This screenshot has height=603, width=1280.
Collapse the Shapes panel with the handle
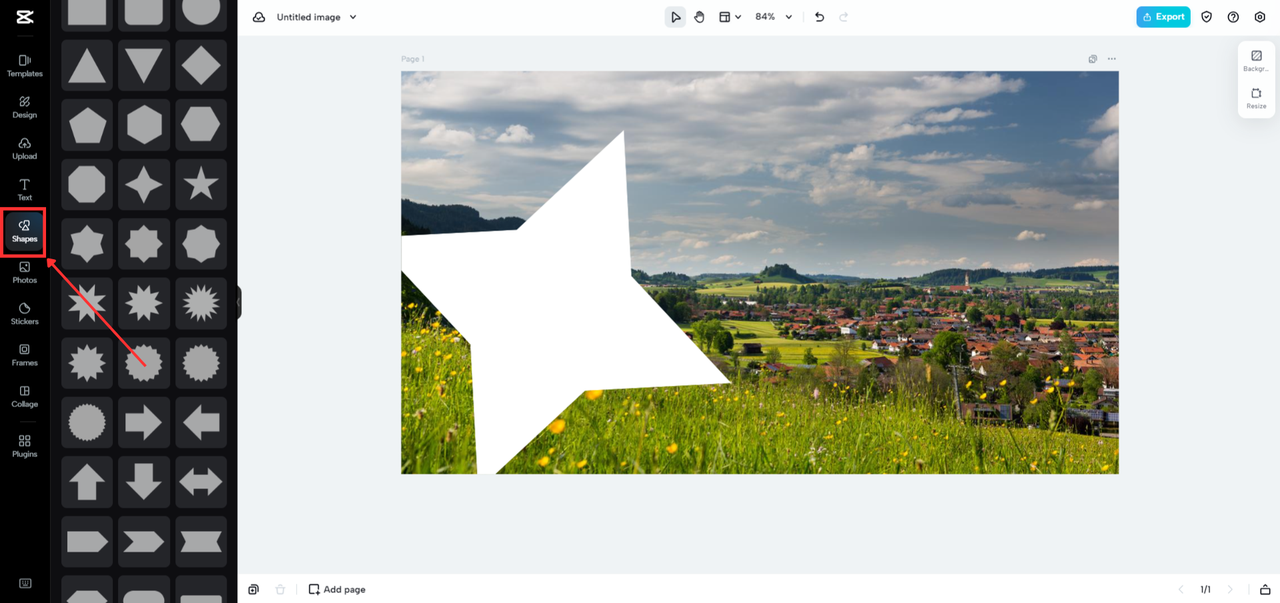(x=239, y=302)
